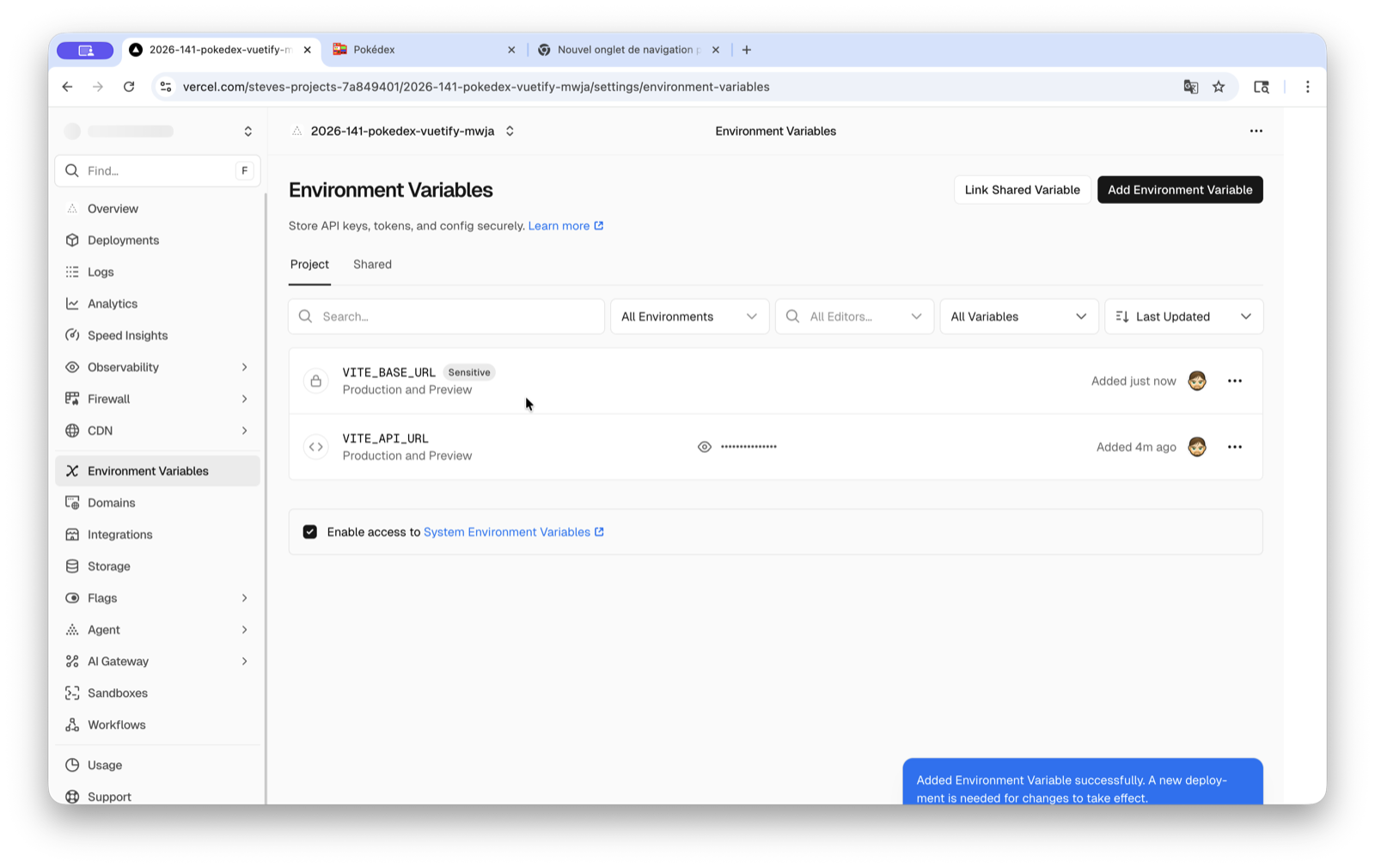Click inside the variable Search field
The width and height of the screenshot is (1375, 868).
(x=446, y=316)
